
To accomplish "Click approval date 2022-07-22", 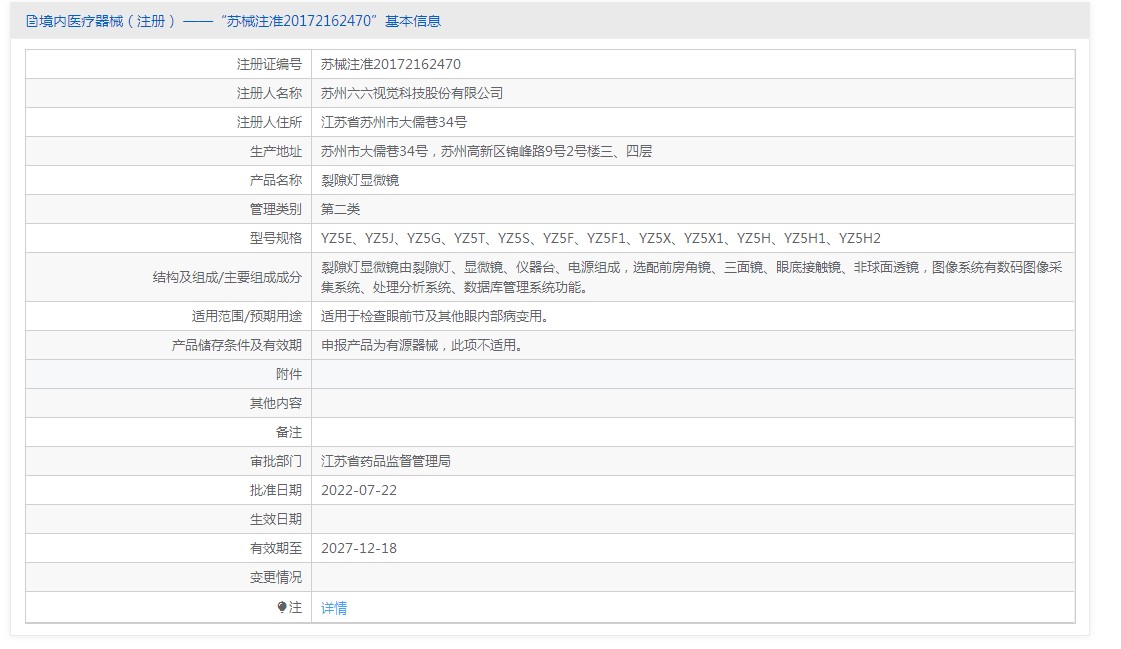I will coord(359,490).
